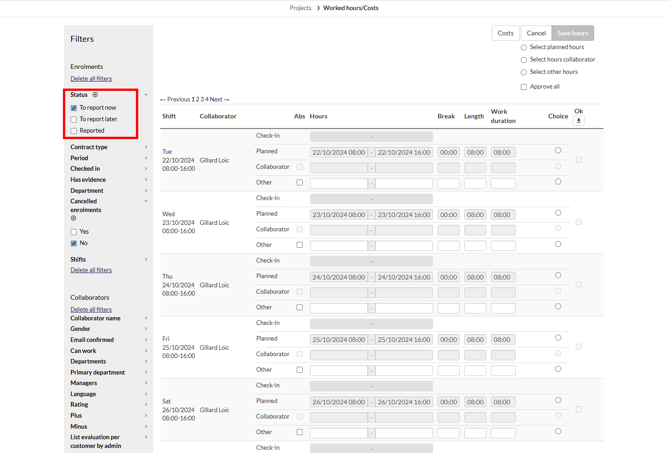Enable the Reported status filter
The height and width of the screenshot is (453, 670).
[x=74, y=131]
